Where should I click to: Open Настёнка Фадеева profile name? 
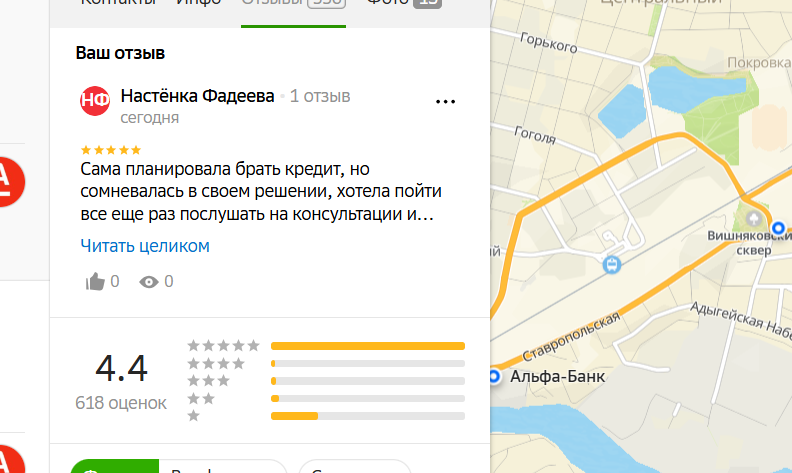(197, 96)
